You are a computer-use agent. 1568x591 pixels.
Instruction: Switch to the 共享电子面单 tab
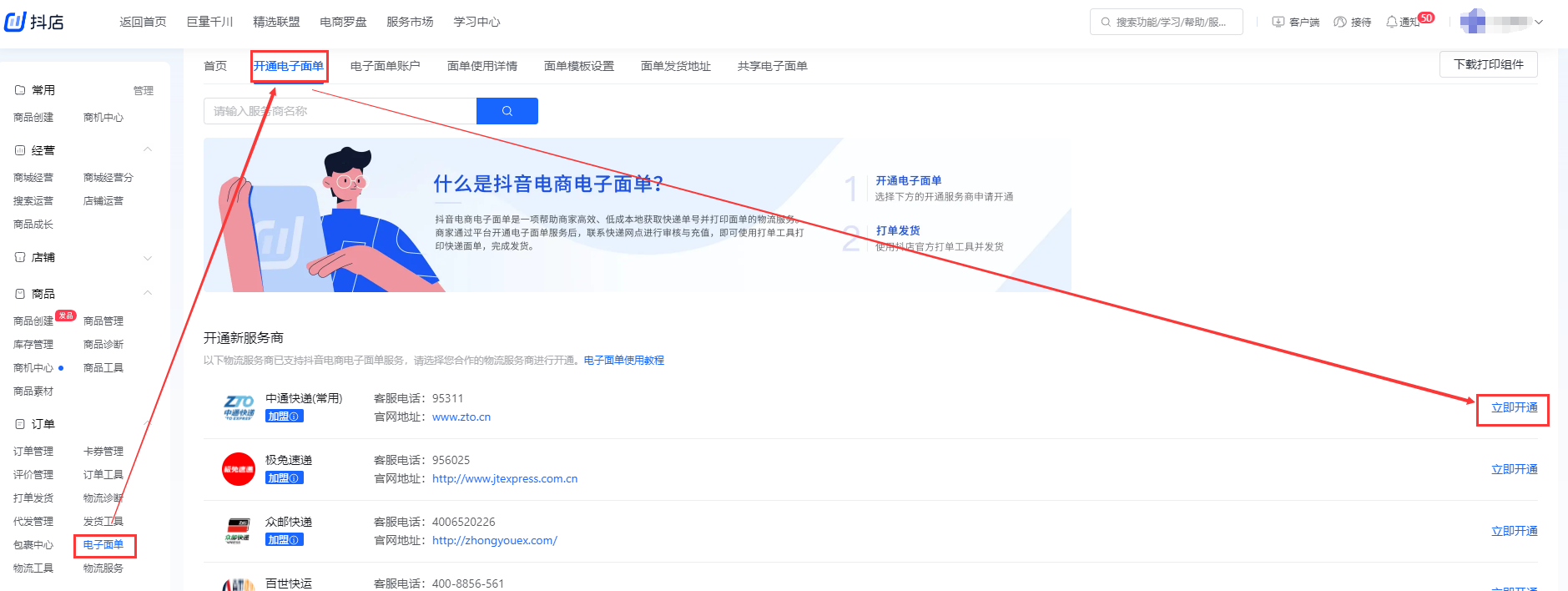coord(773,66)
